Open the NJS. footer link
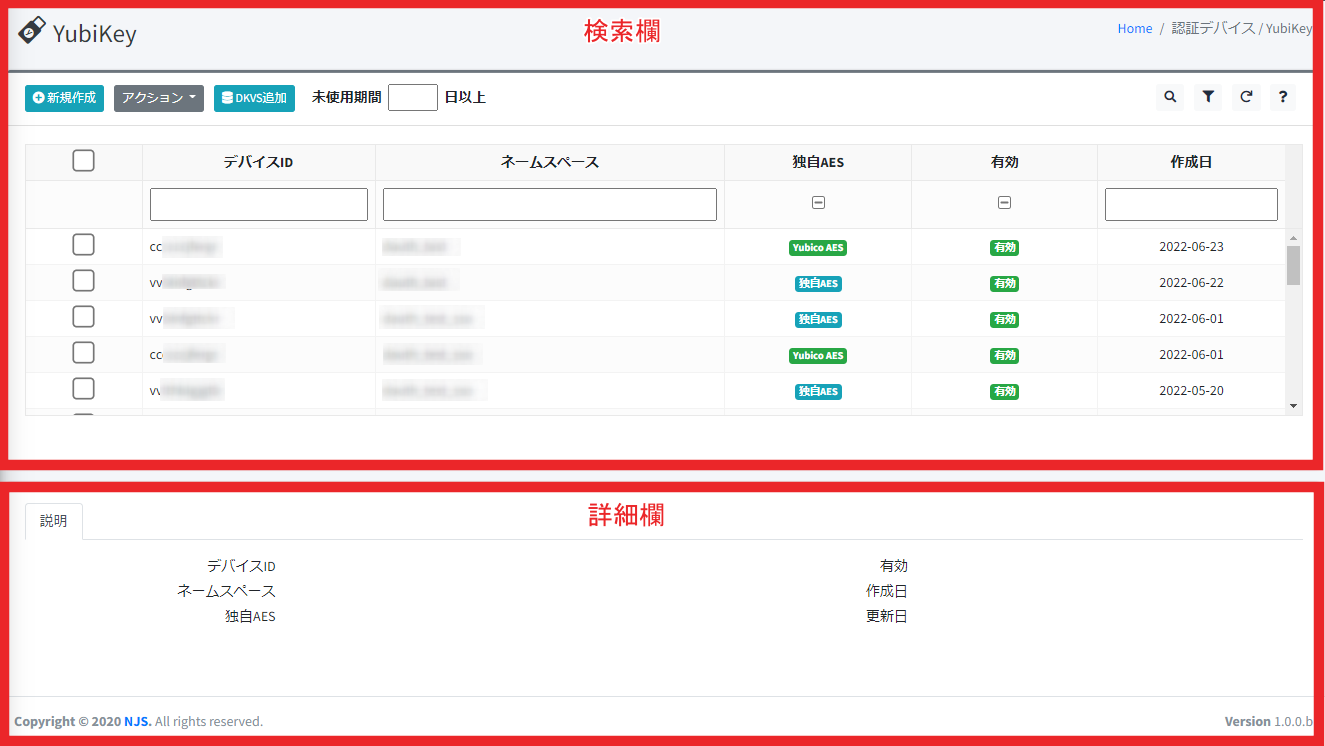 coord(138,721)
